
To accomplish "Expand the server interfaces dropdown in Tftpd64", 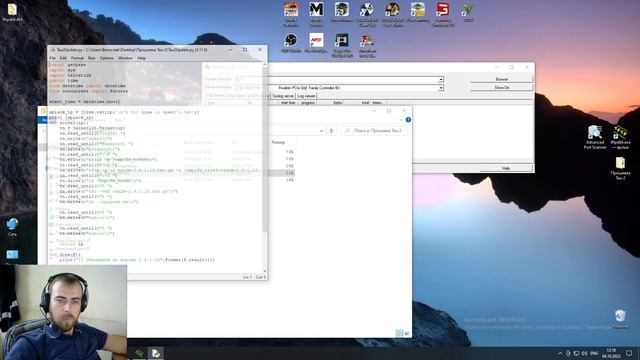I will pos(441,88).
